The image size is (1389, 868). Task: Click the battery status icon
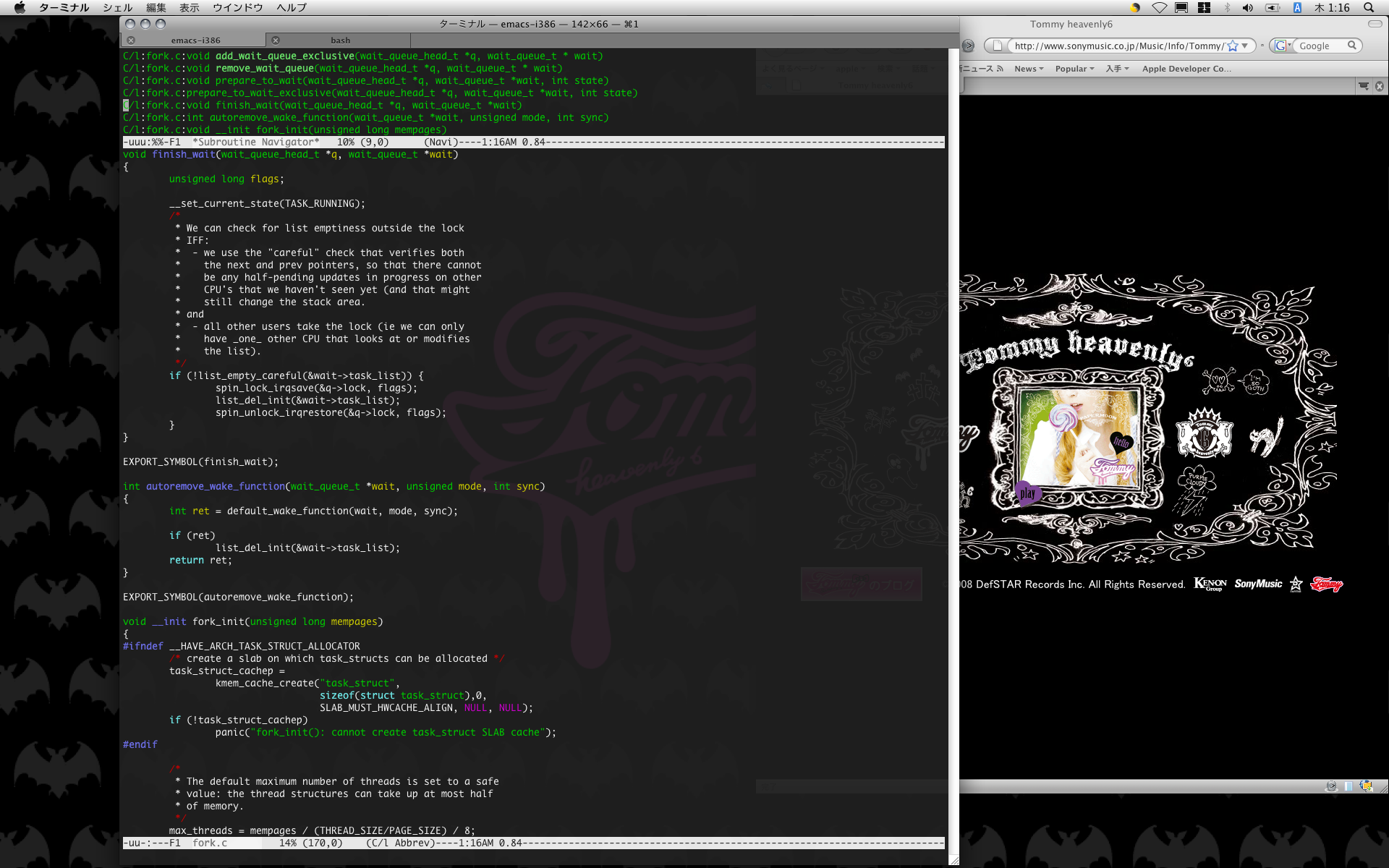tap(1273, 7)
